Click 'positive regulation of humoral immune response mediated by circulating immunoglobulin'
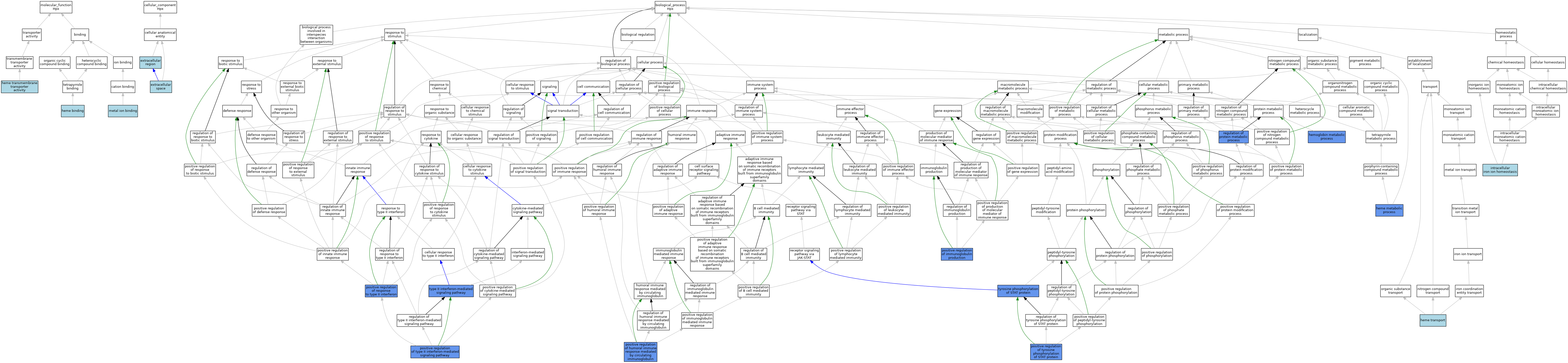The height and width of the screenshot is (363, 1568). [640, 351]
